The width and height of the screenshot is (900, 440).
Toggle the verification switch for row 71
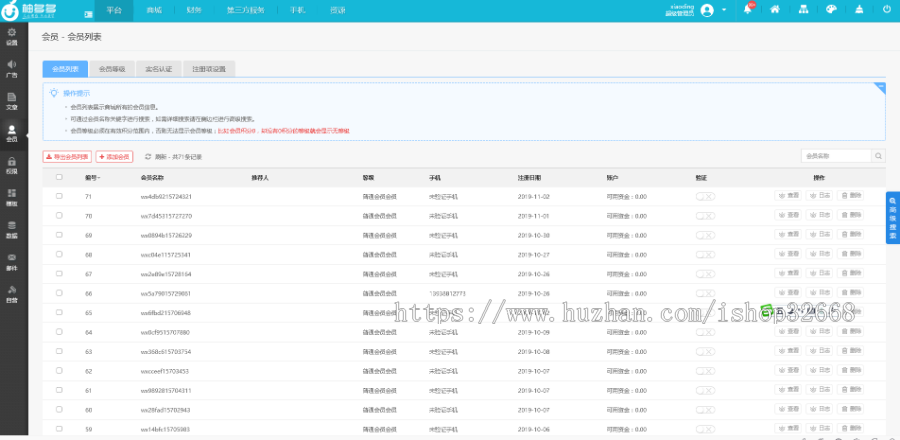tap(705, 196)
